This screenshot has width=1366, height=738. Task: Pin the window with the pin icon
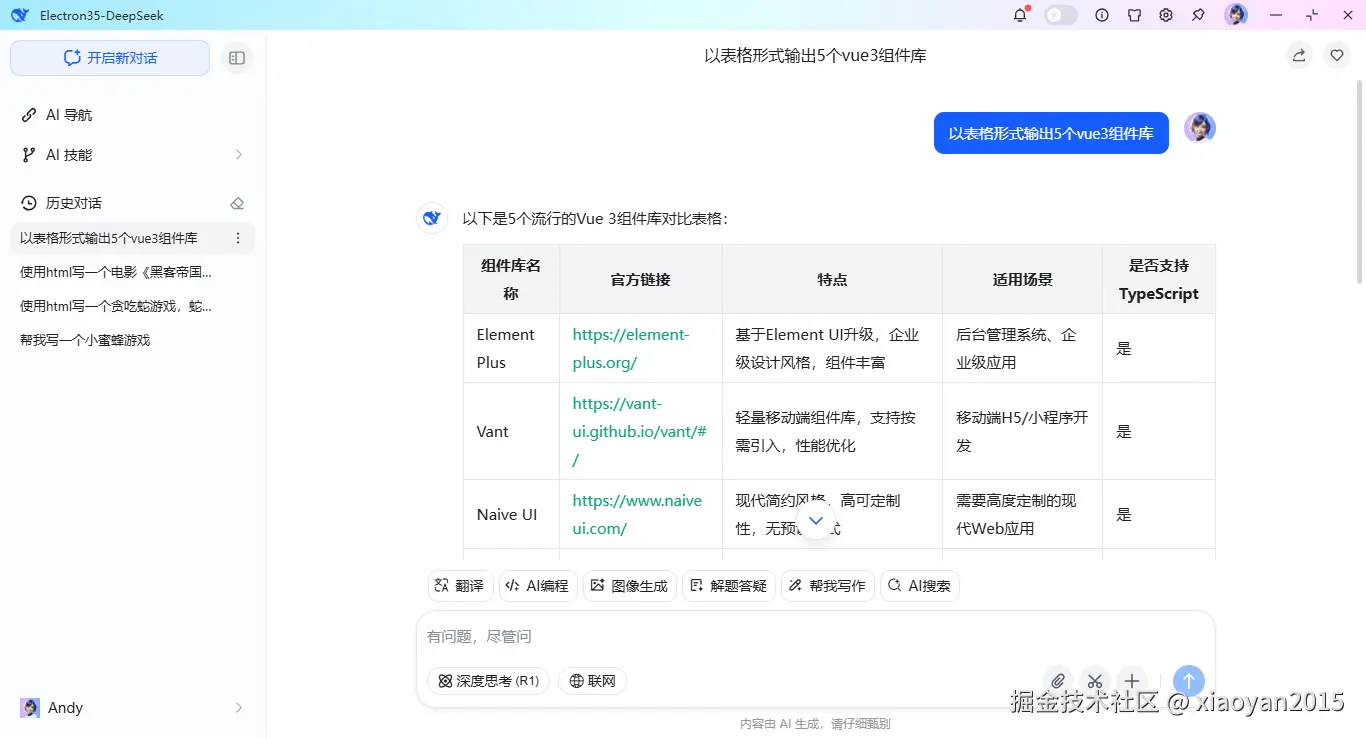(x=1197, y=15)
